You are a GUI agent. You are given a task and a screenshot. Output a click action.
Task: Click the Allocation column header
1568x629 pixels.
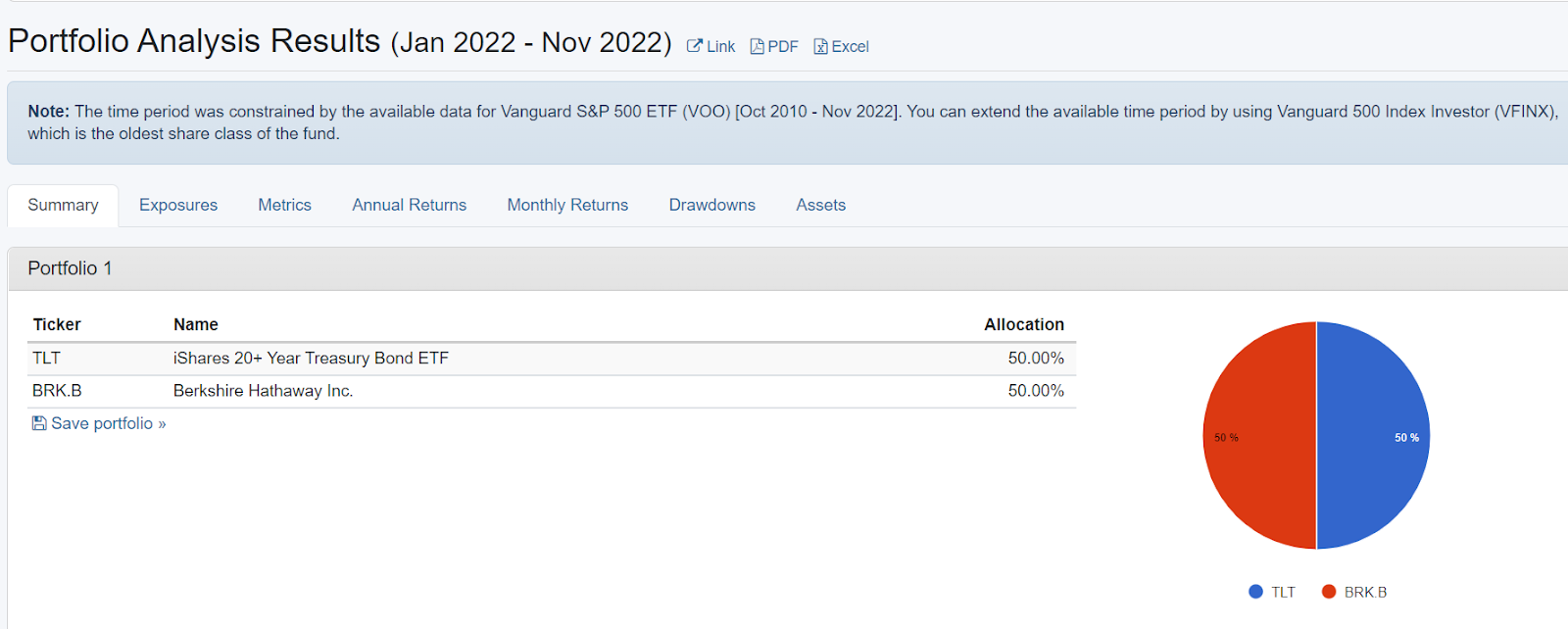[1024, 324]
